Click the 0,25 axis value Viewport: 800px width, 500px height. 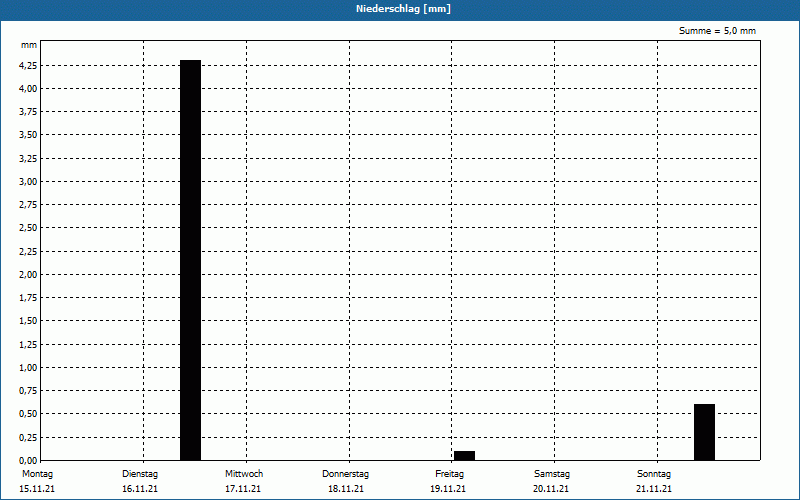pos(28,437)
